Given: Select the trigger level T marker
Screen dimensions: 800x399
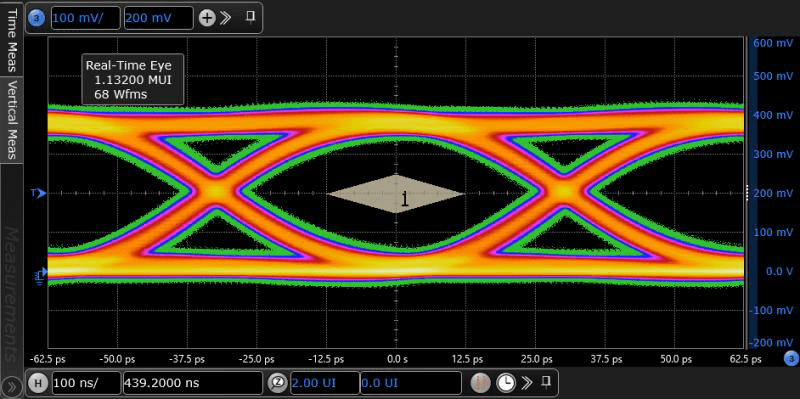Looking at the screenshot, I should (38, 193).
